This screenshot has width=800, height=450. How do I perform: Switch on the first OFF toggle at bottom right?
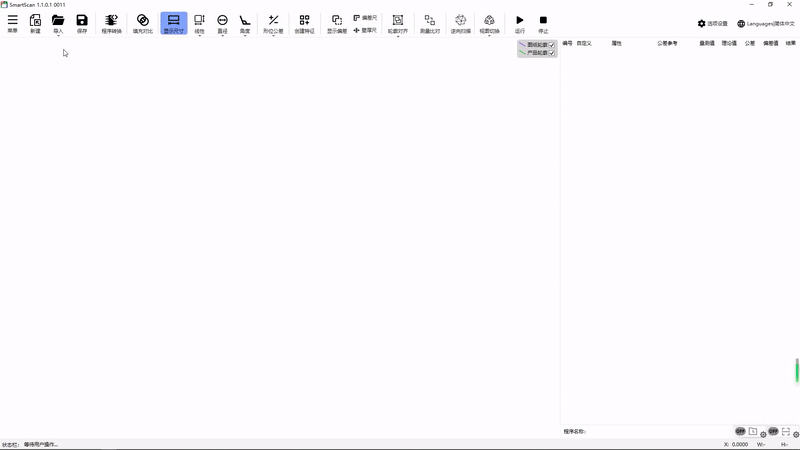pos(740,431)
